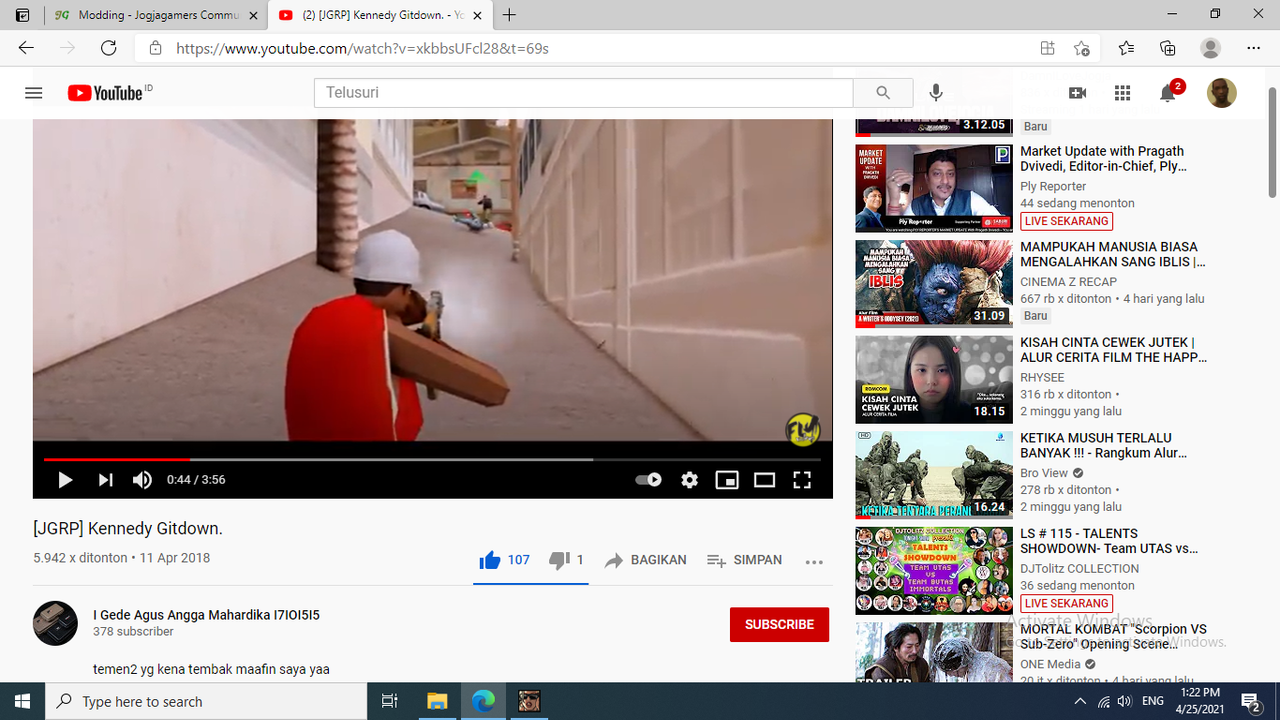The image size is (1280, 720).
Task: Refresh the page
Action: [109, 48]
